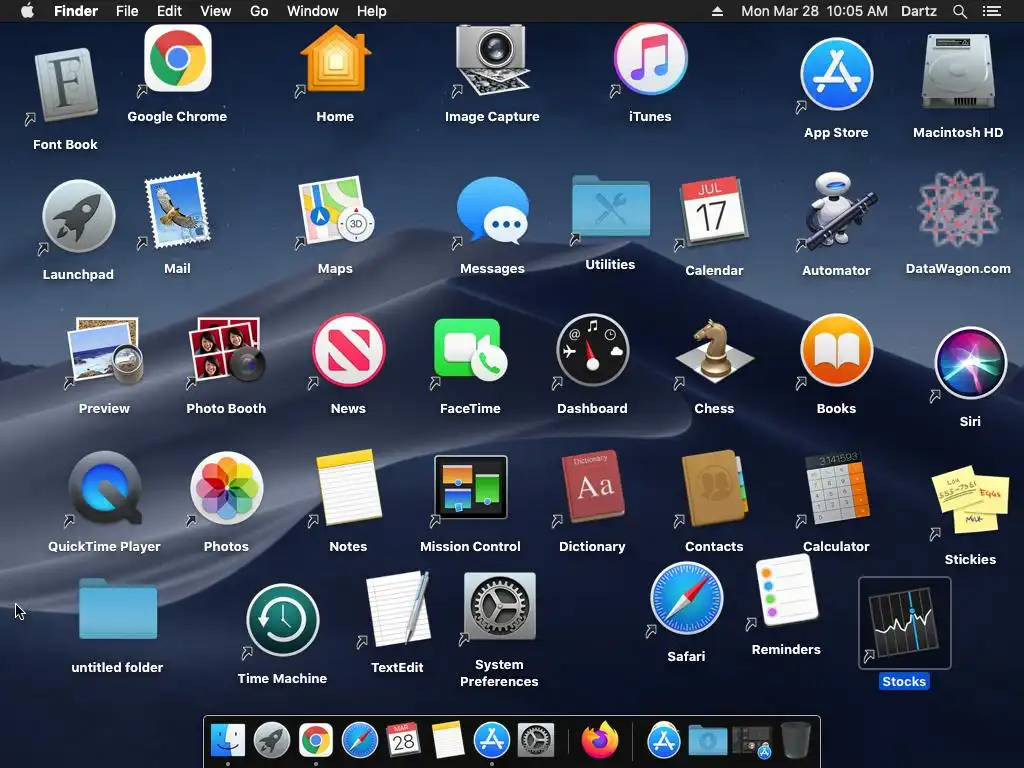
Task: Open the View menu
Action: pos(216,11)
